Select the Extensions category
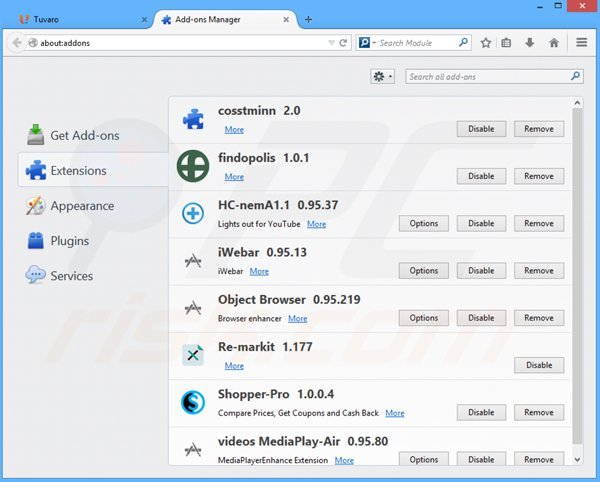The image size is (600, 482). tap(93, 170)
